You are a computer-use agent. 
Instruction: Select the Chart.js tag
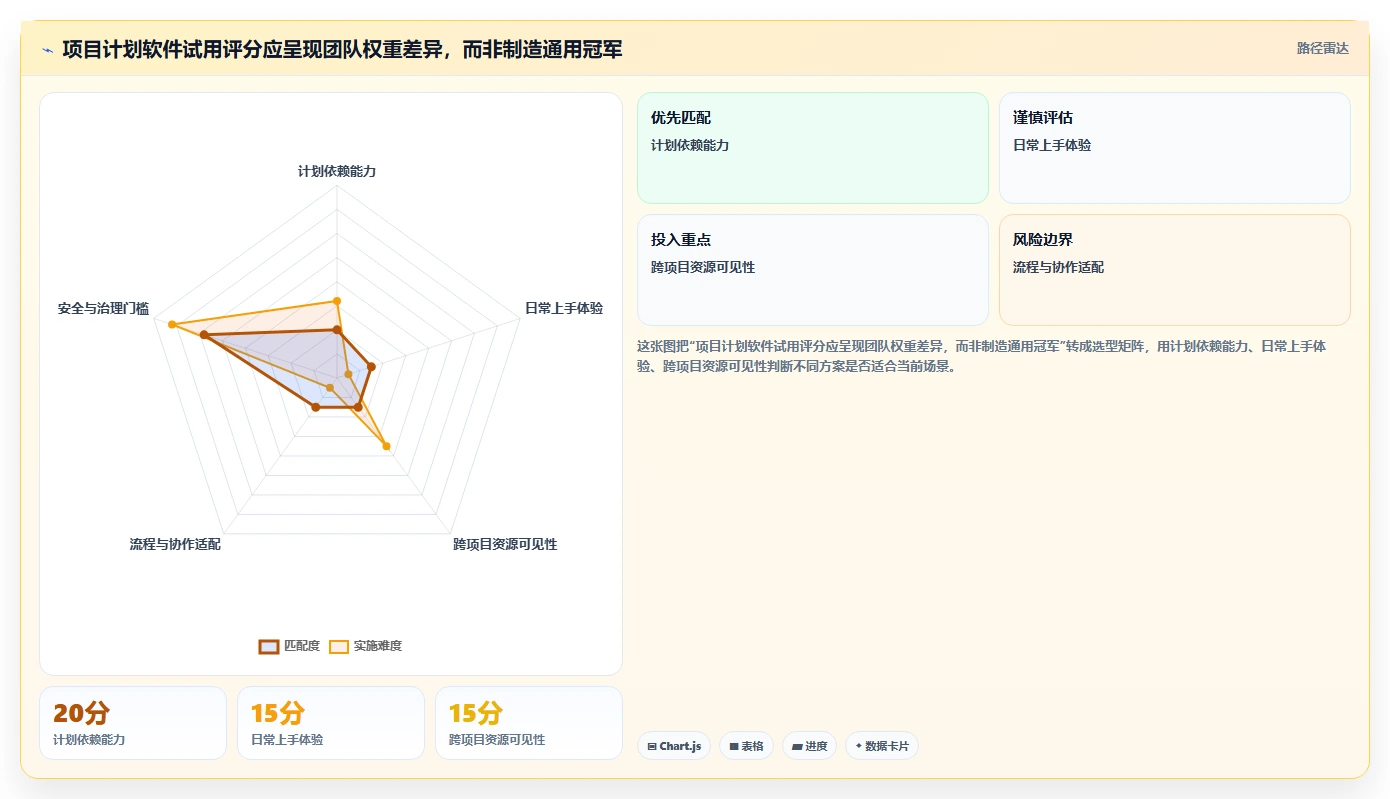[x=674, y=746]
